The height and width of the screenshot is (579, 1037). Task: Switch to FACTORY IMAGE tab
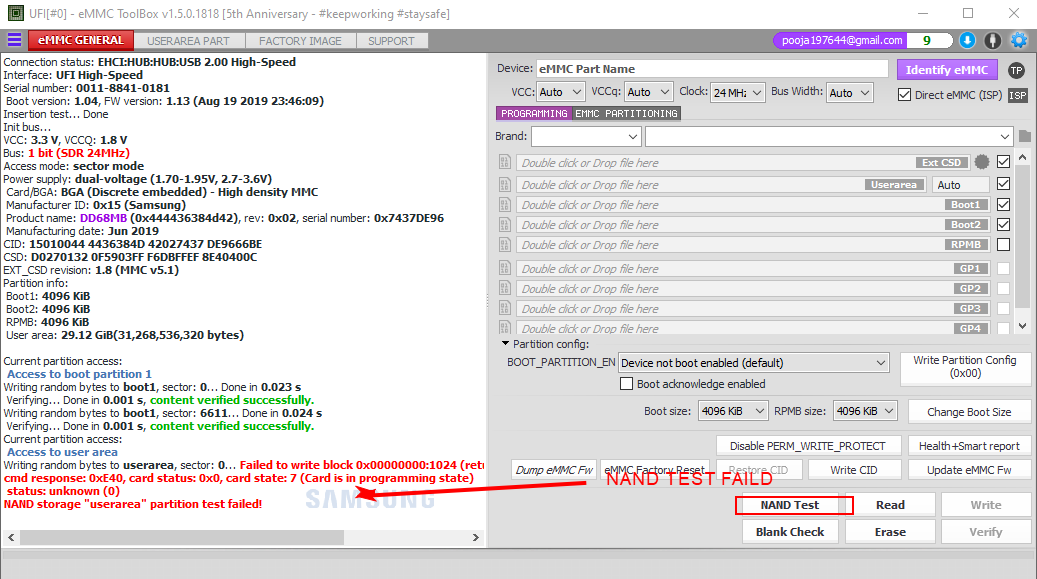pos(300,41)
